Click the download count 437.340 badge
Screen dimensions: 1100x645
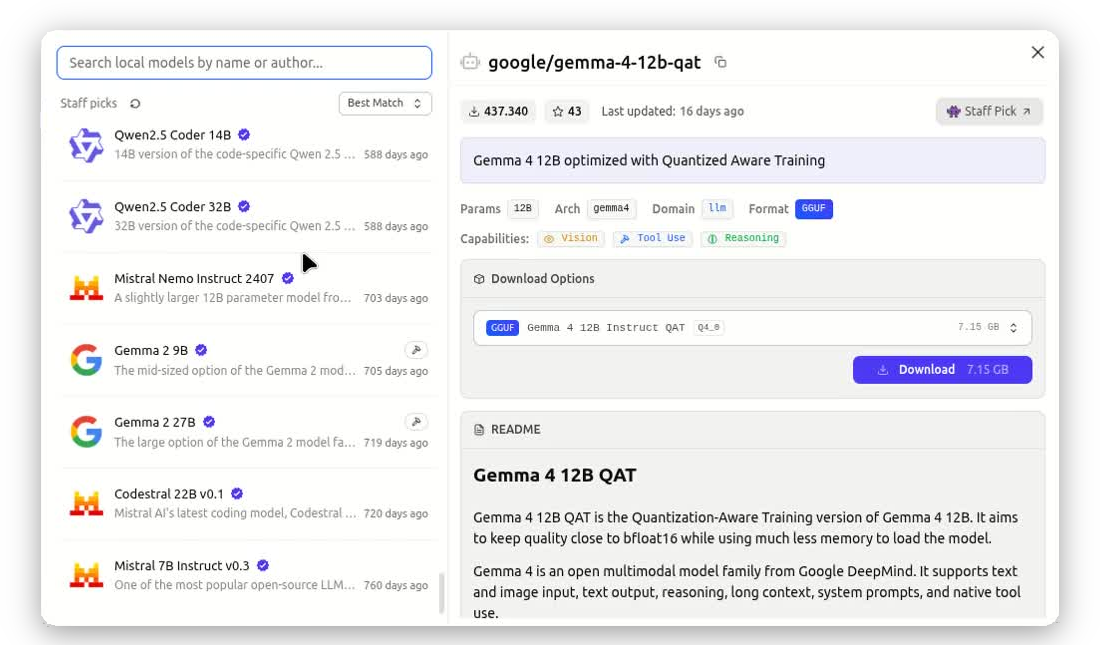click(x=498, y=111)
